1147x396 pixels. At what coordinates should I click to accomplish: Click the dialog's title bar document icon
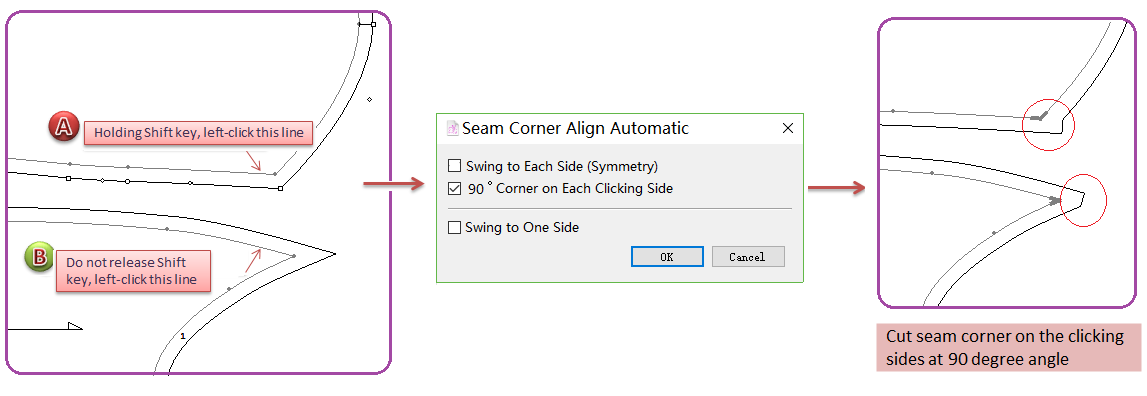pos(452,128)
